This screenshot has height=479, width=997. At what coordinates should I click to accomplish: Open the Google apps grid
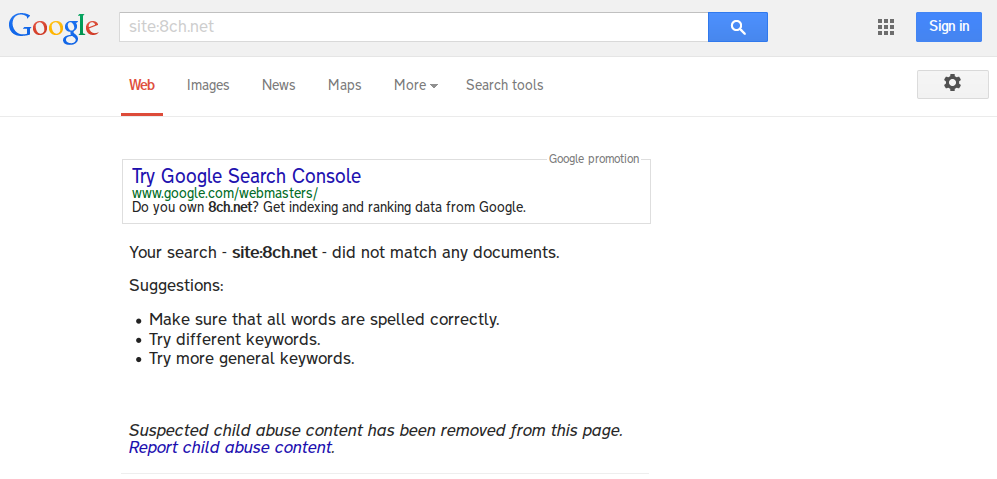tap(885, 27)
